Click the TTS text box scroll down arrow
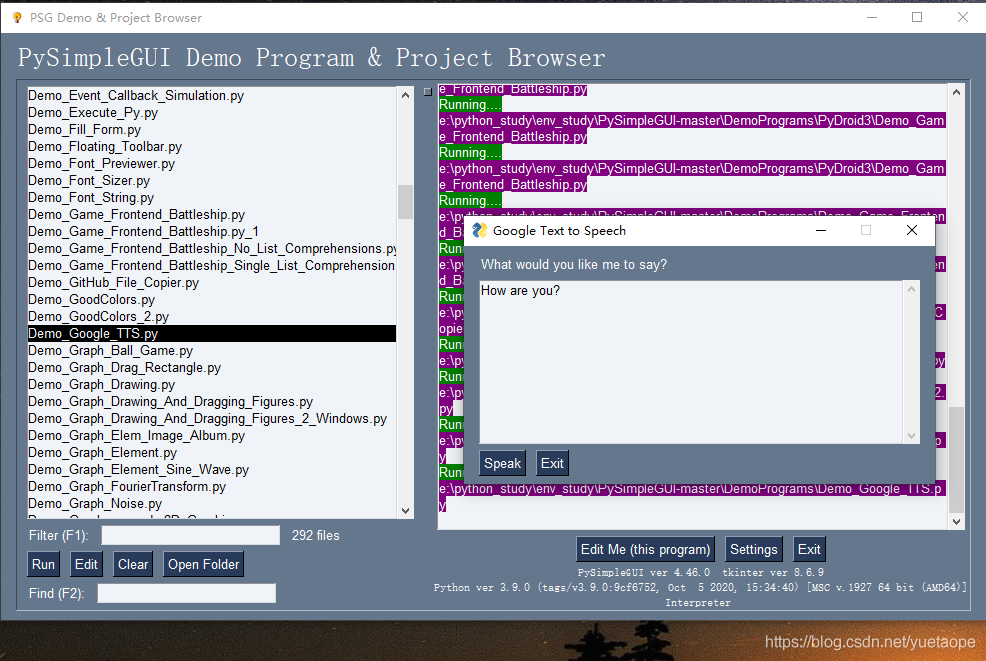This screenshot has width=986, height=661. pyautogui.click(x=911, y=436)
